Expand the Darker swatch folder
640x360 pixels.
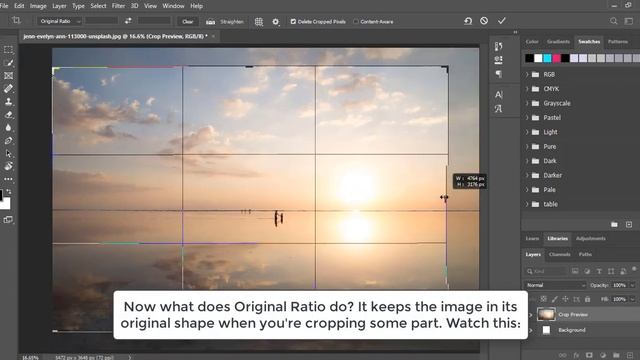(527, 175)
